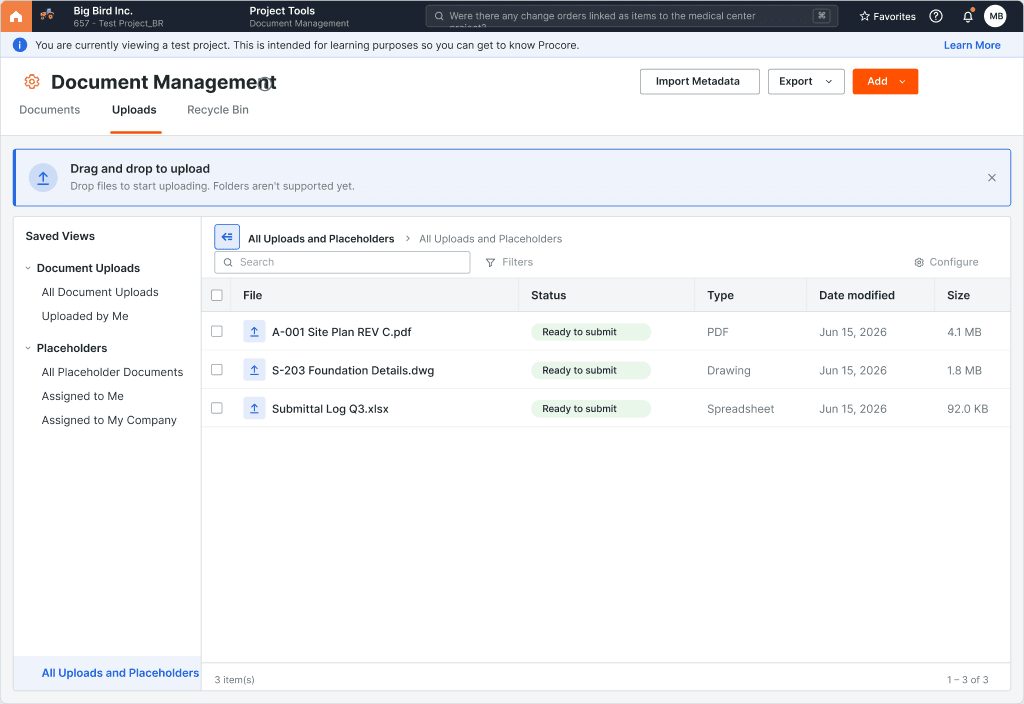
Task: Click upload icon for S-203 Foundation Details
Action: (254, 370)
